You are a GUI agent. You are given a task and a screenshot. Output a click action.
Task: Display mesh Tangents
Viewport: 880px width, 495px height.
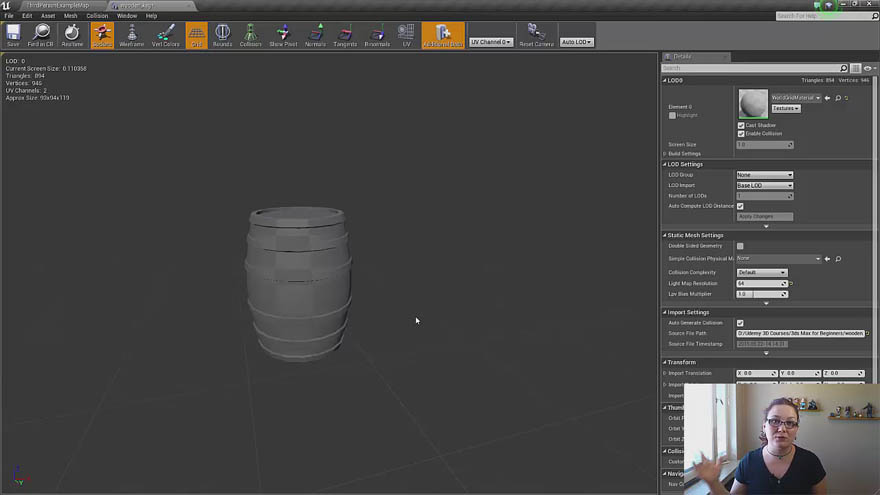coord(345,35)
